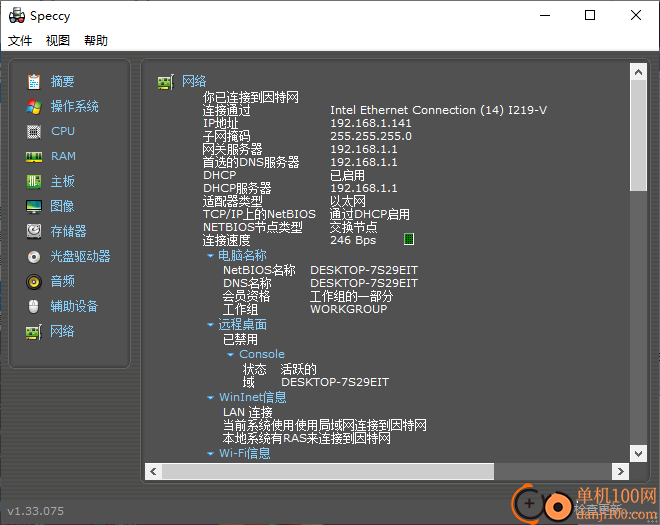The image size is (660, 525).
Task: Collapse the 电脑名称 section arrow
Action: [210, 256]
